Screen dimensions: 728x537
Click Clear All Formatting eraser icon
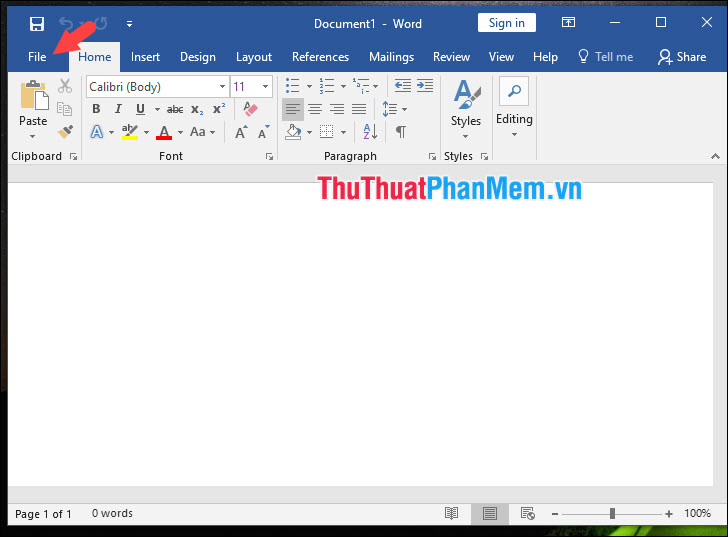[x=250, y=109]
